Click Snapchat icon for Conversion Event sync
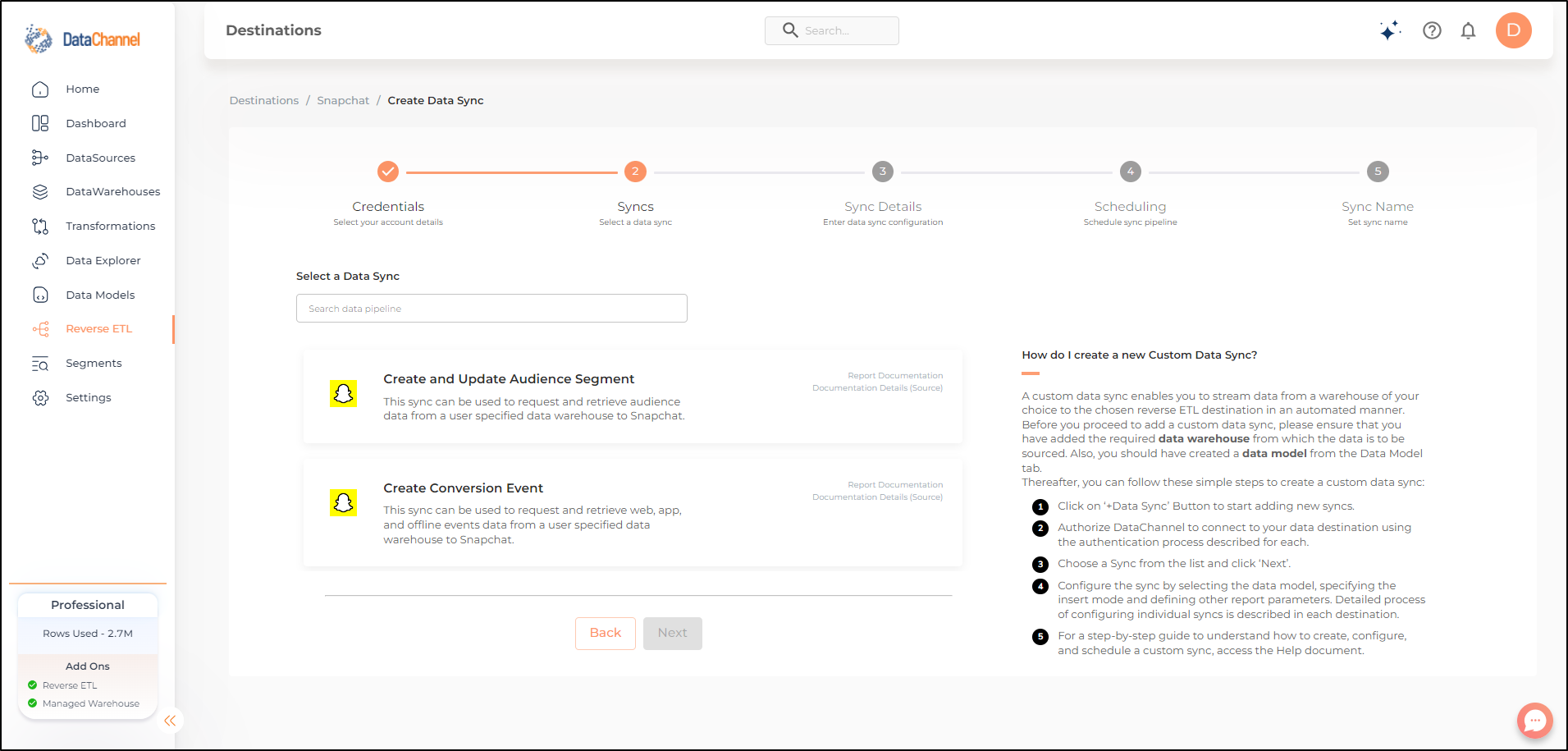This screenshot has width=1568, height=751. pos(343,503)
